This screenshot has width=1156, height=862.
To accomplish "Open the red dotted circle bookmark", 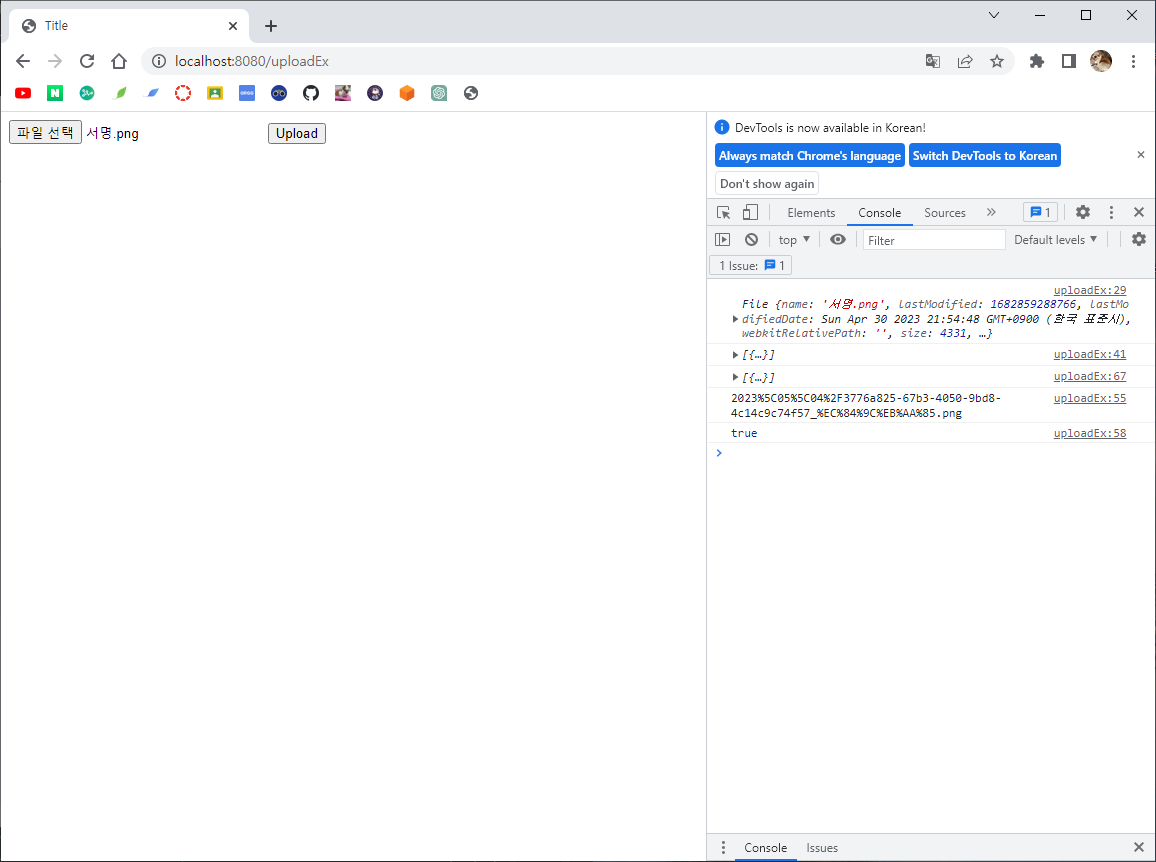I will 183,93.
